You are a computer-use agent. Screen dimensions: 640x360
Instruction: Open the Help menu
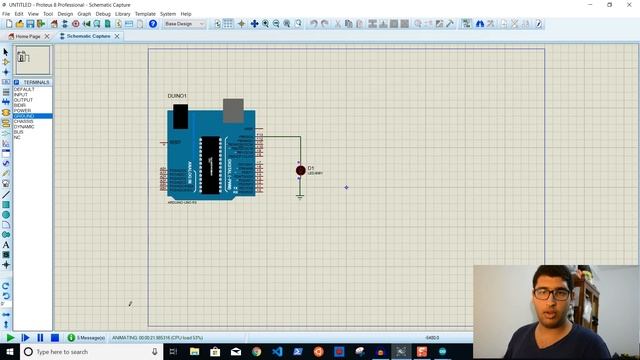186,14
